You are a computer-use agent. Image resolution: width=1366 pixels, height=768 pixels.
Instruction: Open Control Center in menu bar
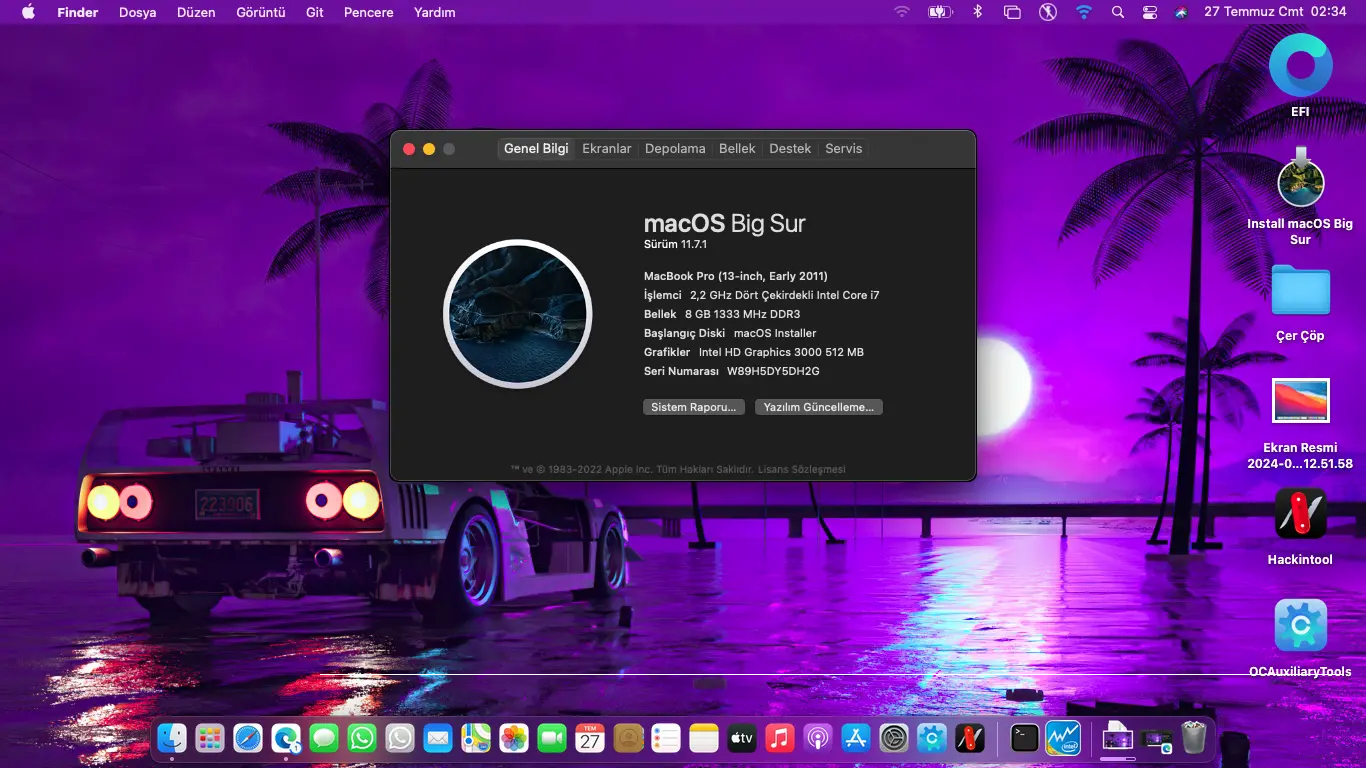click(x=1150, y=12)
